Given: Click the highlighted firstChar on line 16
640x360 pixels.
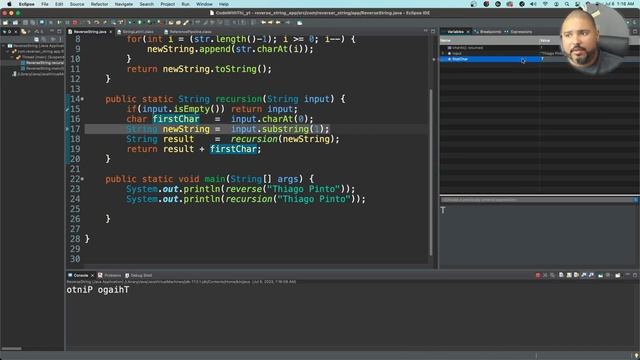Looking at the screenshot, I should click(176, 119).
